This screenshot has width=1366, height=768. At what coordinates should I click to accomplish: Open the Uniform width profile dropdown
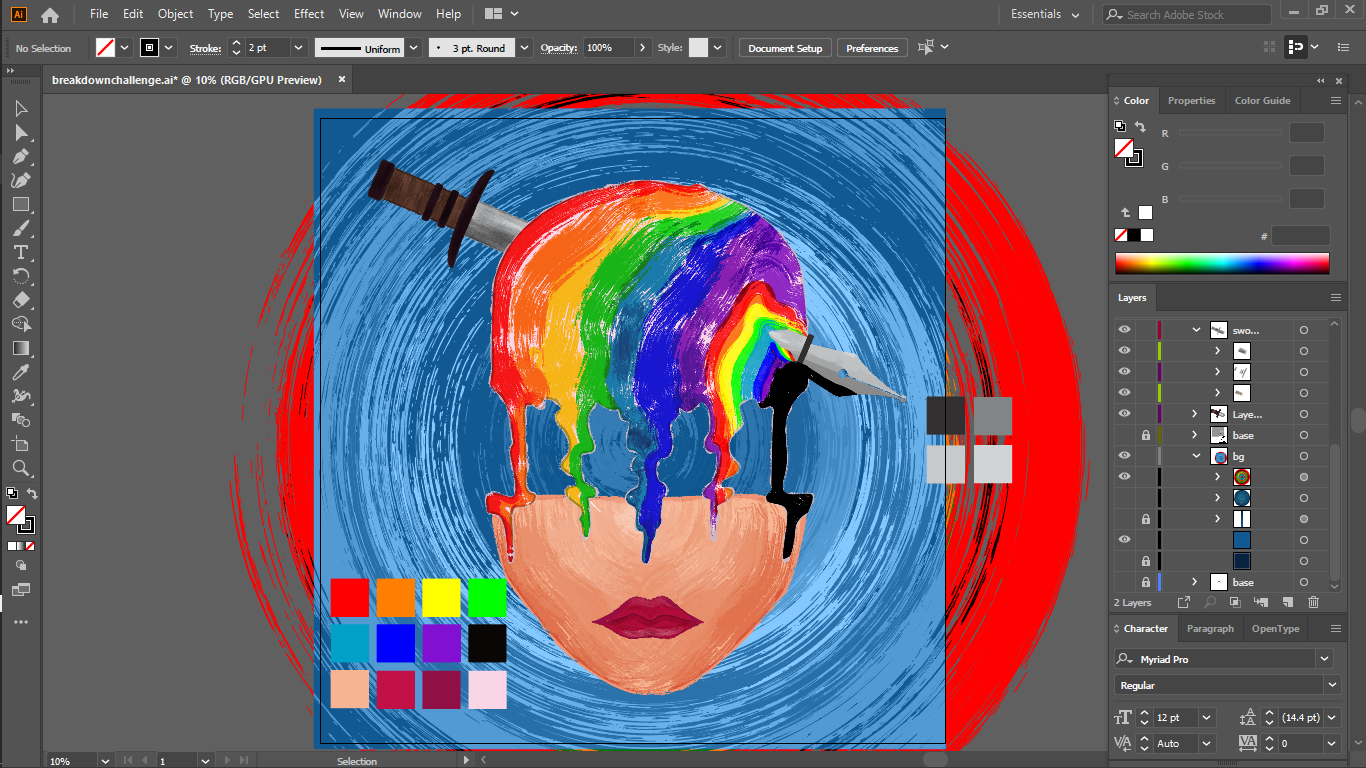414,48
